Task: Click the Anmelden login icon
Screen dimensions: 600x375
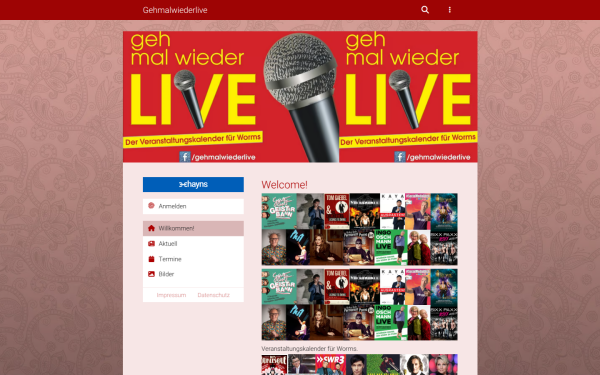Action: [151, 206]
